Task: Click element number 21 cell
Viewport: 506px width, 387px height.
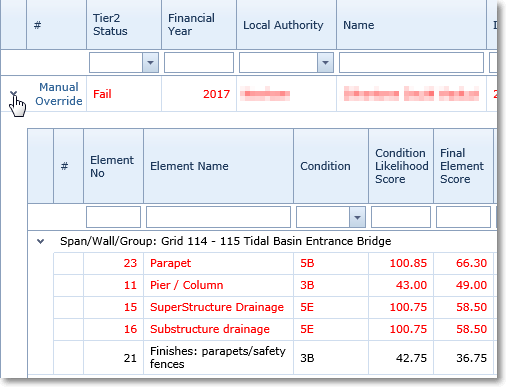Action: point(113,358)
